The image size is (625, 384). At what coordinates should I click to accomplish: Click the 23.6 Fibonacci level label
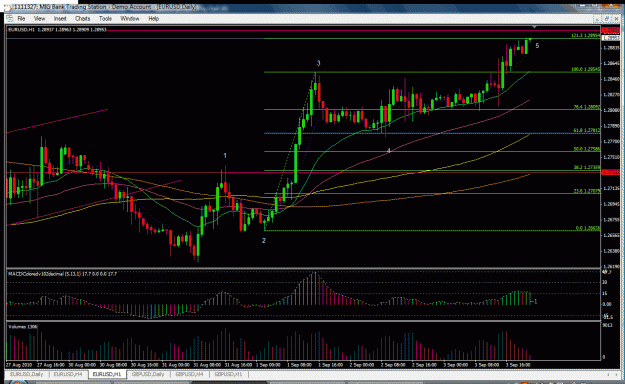[x=586, y=191]
